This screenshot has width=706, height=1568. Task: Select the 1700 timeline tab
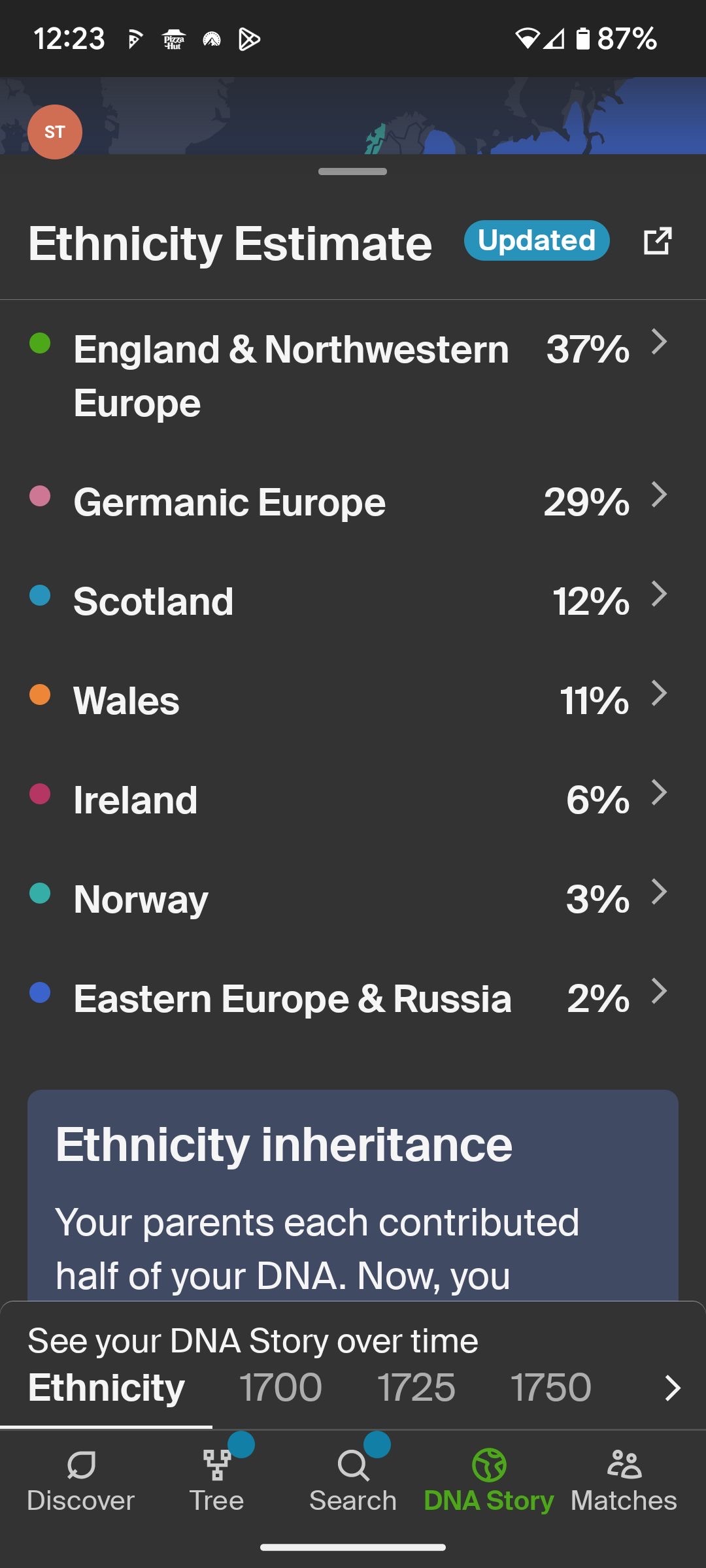click(280, 1387)
